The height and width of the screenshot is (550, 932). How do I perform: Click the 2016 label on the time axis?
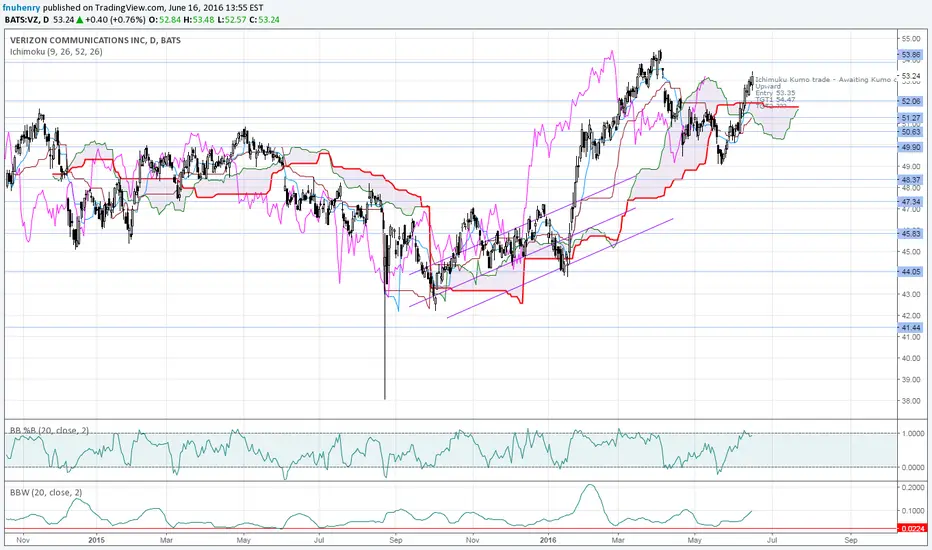(548, 540)
